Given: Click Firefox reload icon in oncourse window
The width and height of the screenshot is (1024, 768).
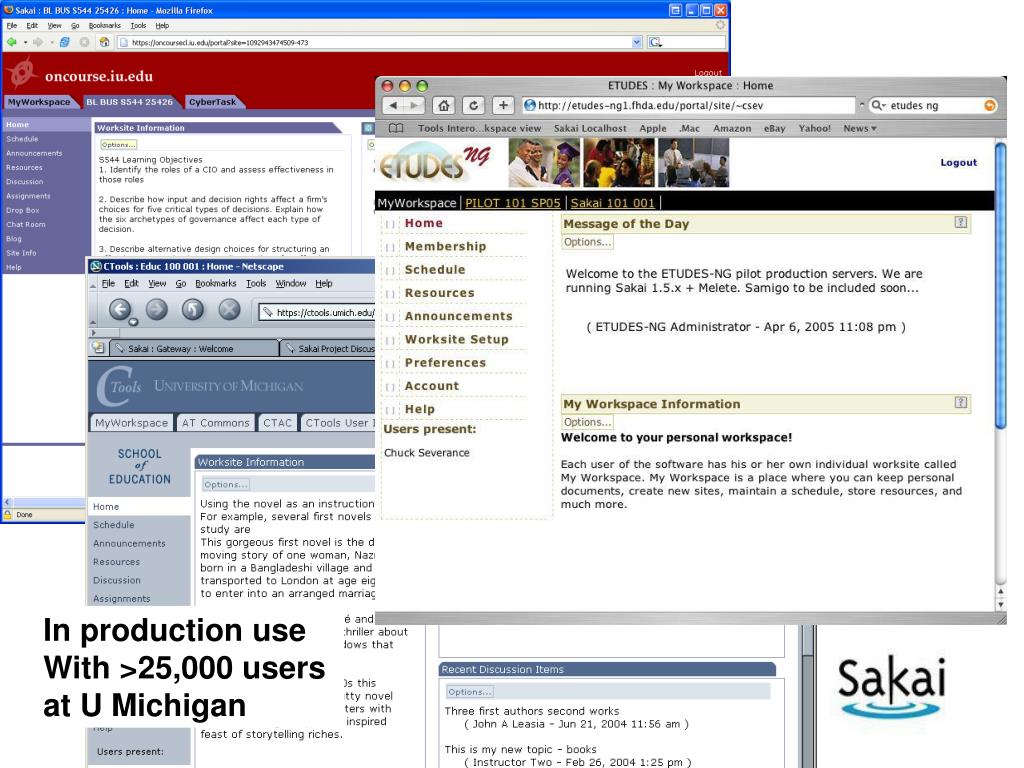Looking at the screenshot, I should [65, 42].
